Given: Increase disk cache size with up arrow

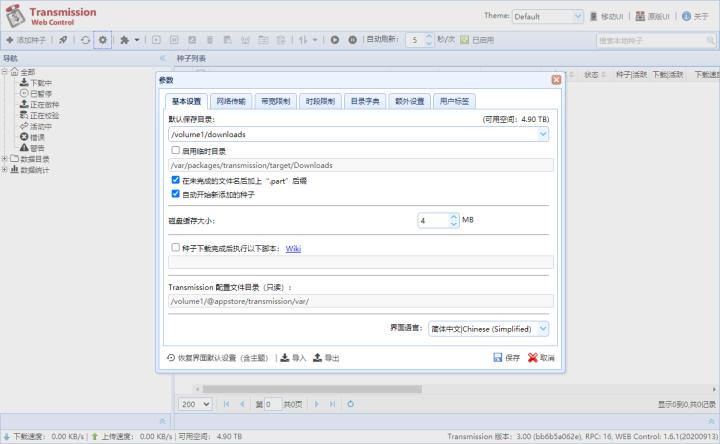Looking at the screenshot, I should click(x=454, y=217).
